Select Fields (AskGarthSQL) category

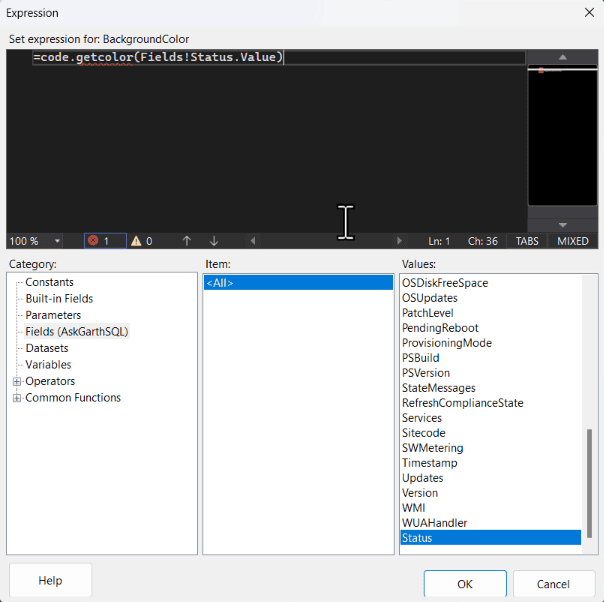77,332
